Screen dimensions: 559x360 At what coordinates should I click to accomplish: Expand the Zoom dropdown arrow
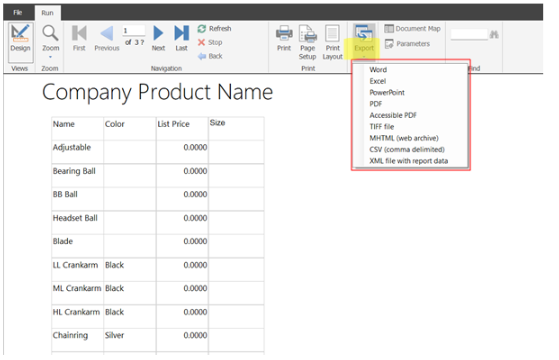(x=50, y=57)
